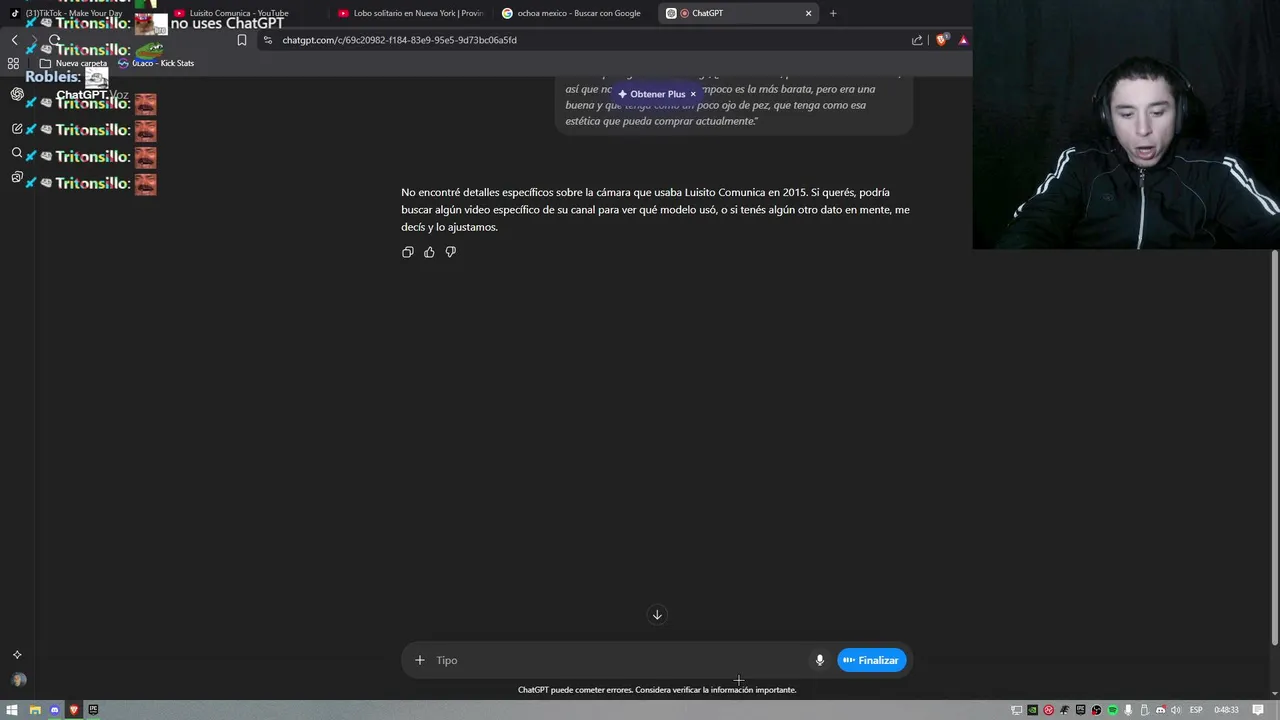
Task: Click the chatgpt.com address bar URL
Action: (x=399, y=40)
